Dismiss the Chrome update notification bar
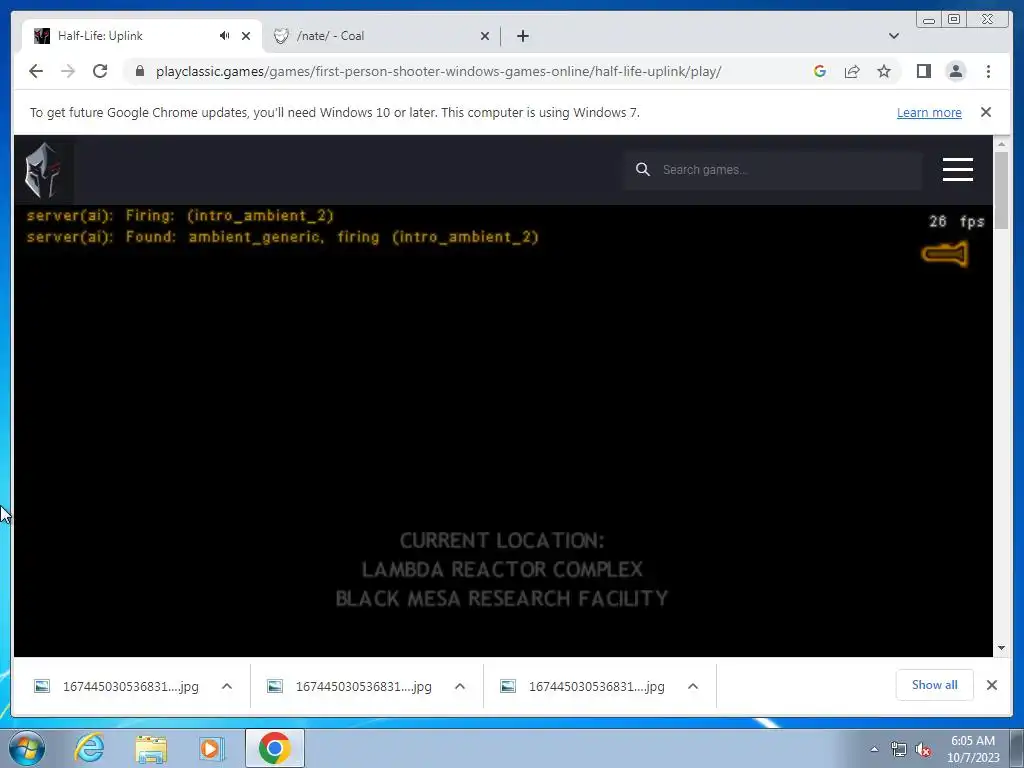1024x768 pixels. coord(986,112)
